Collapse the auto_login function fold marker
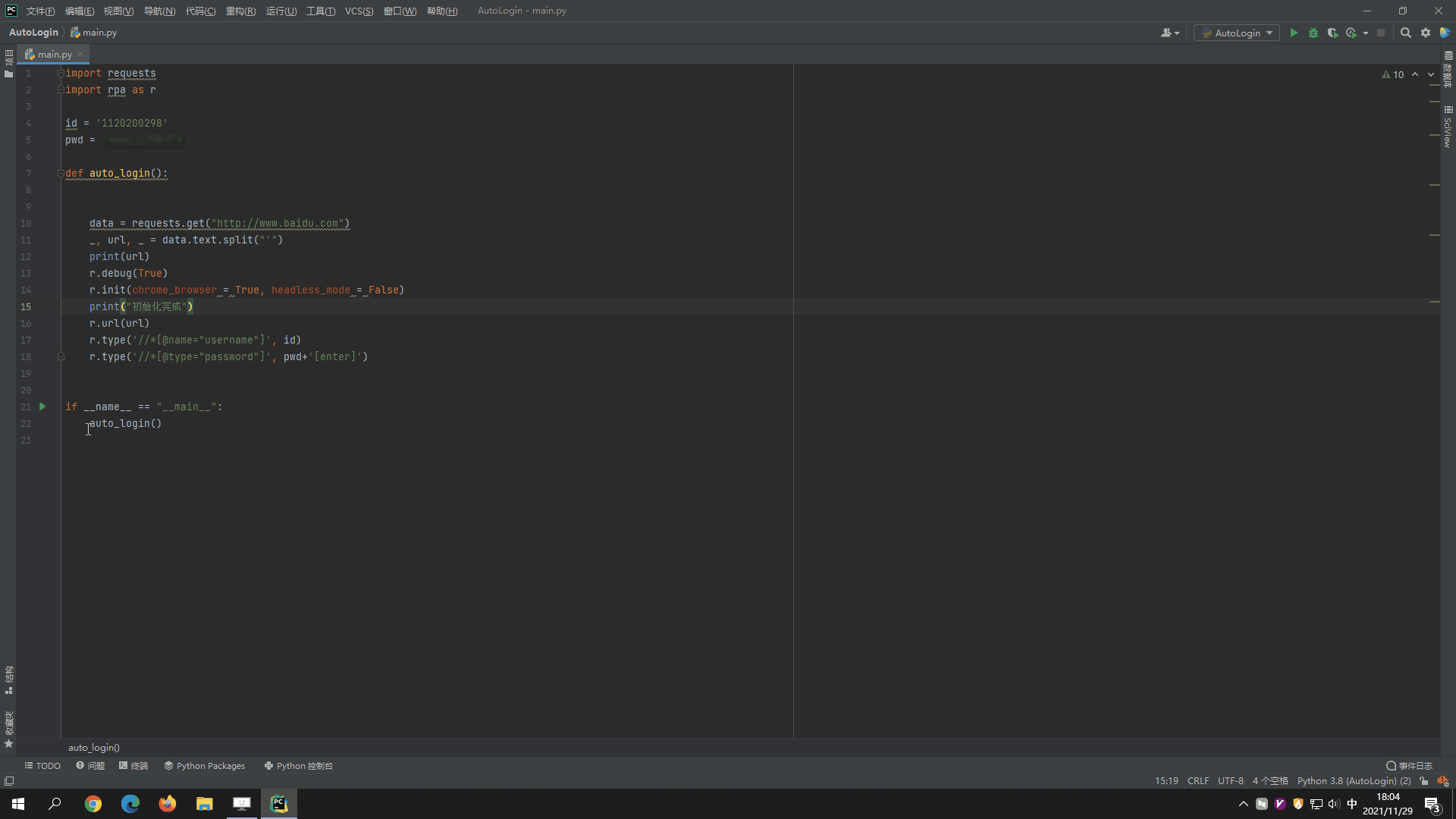1456x819 pixels. click(x=61, y=174)
